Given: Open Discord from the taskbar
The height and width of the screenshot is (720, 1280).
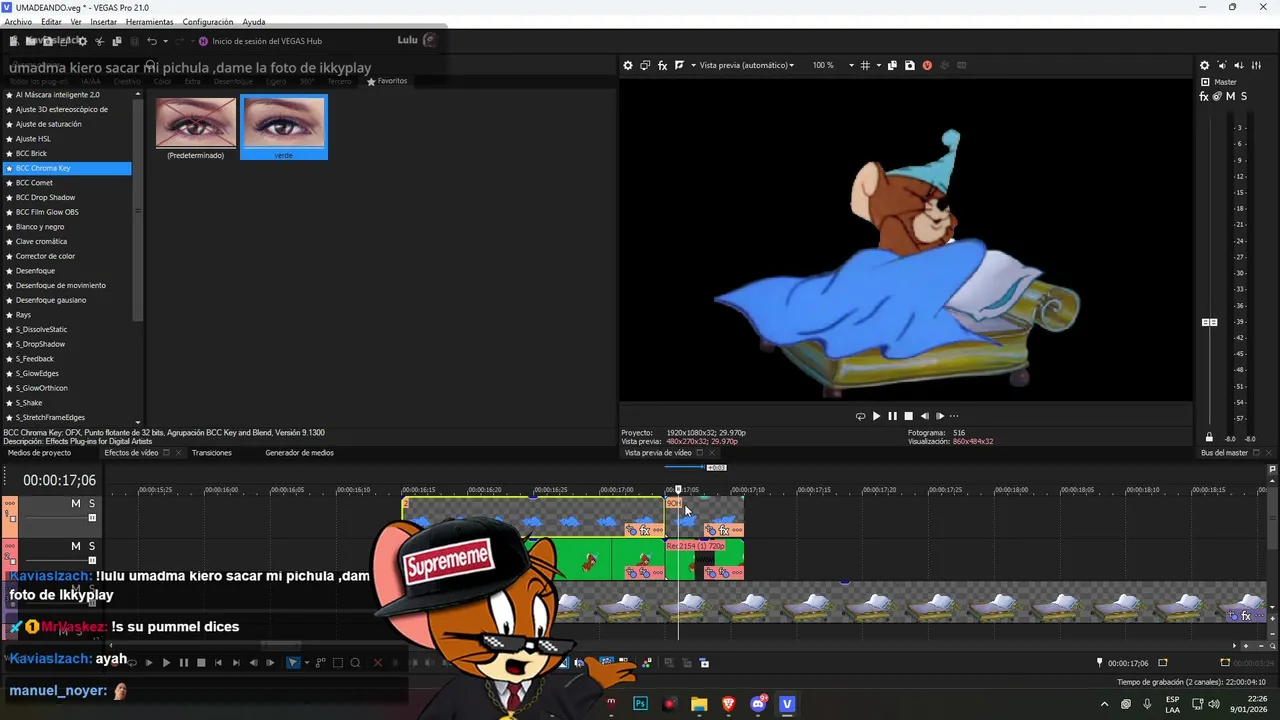Looking at the screenshot, I should click(758, 704).
